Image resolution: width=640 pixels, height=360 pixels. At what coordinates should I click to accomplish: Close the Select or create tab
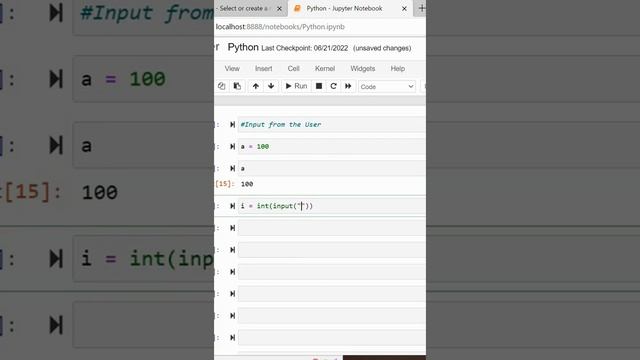point(279,8)
